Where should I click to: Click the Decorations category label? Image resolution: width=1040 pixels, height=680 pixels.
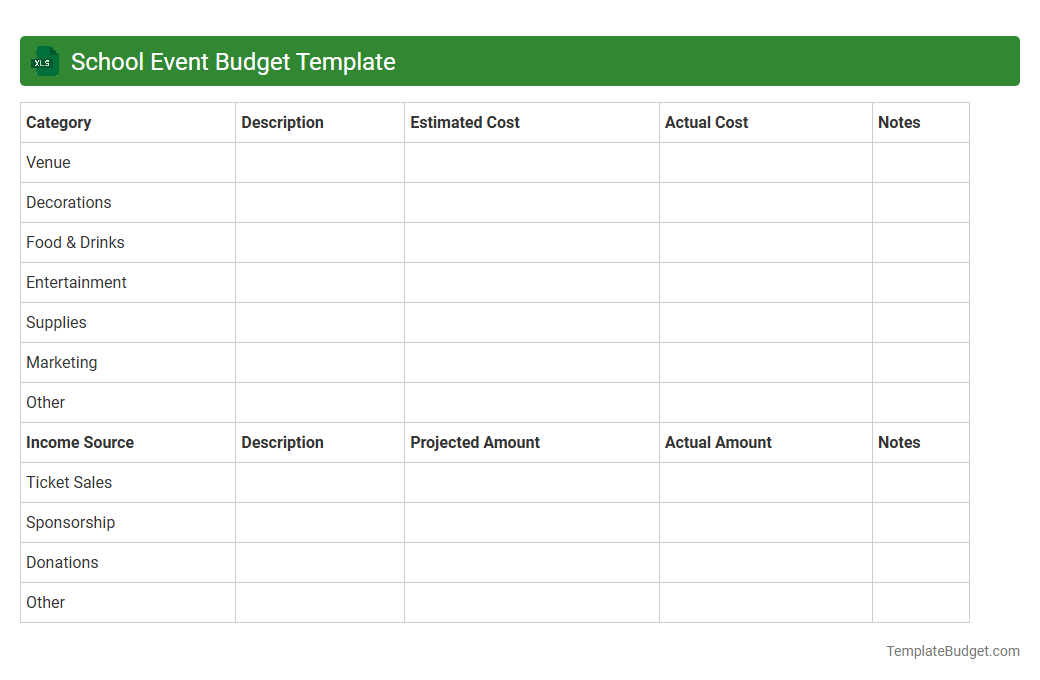[x=68, y=202]
